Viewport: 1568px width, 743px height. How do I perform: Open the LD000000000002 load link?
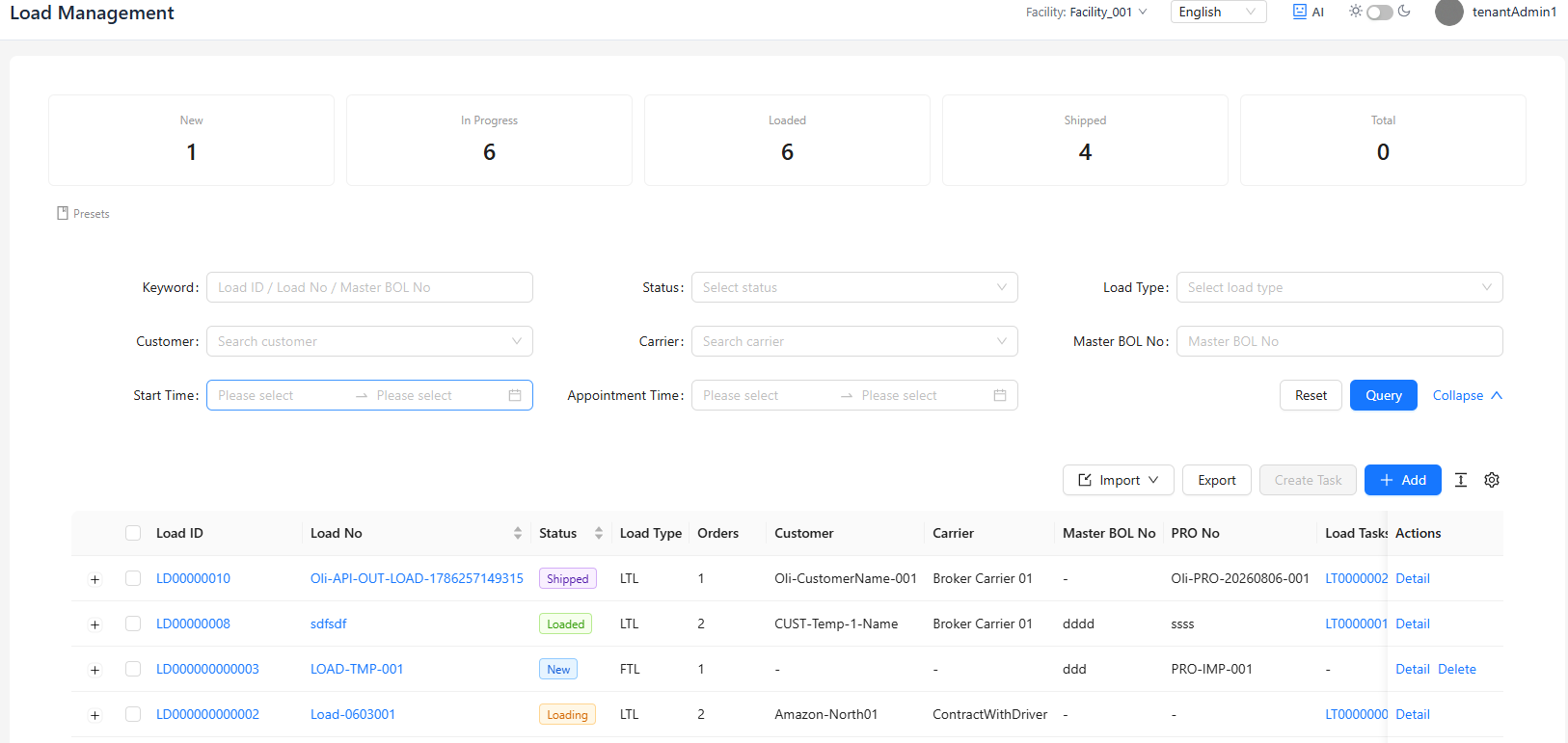point(207,714)
